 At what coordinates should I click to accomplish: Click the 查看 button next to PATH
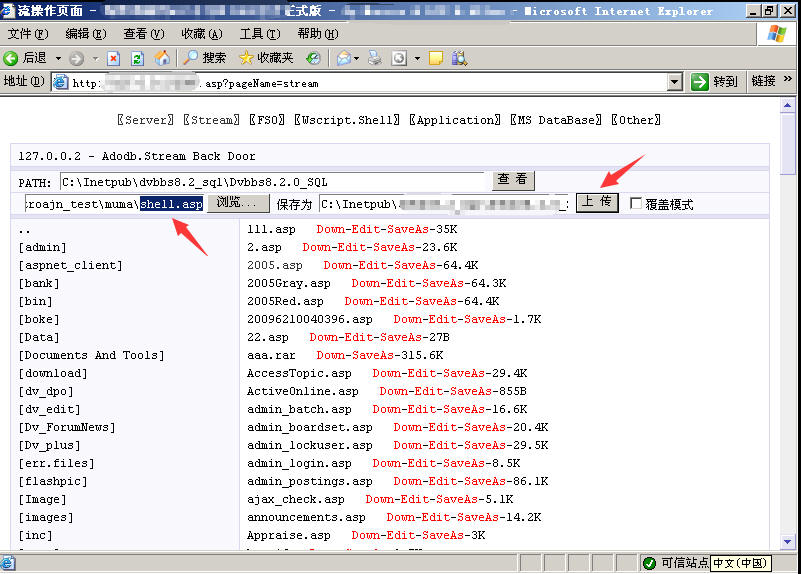pos(513,180)
